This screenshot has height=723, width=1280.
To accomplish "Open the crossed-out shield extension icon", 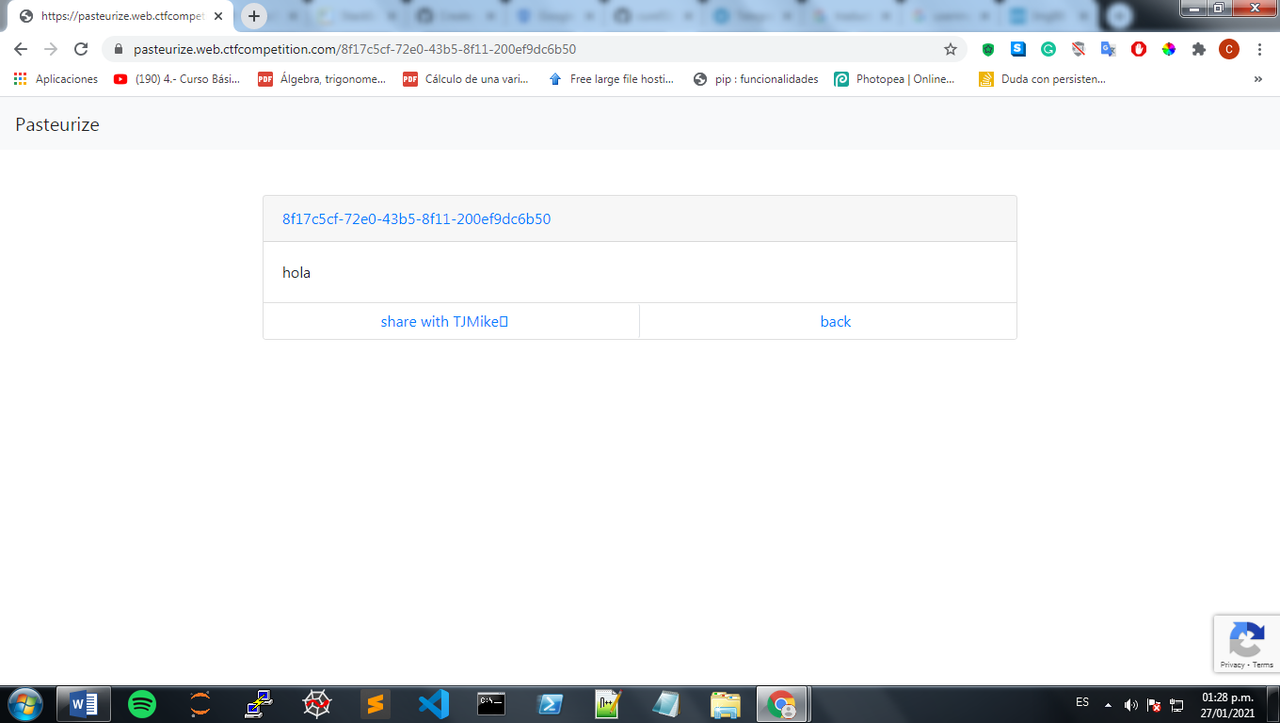I will (1078, 49).
